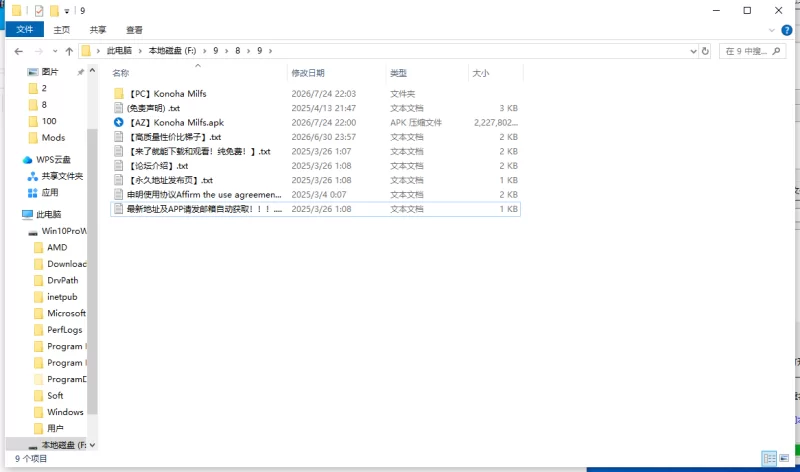The width and height of the screenshot is (800, 472).
Task: Click the 2,227,802 size value
Action: pyautogui.click(x=495, y=122)
